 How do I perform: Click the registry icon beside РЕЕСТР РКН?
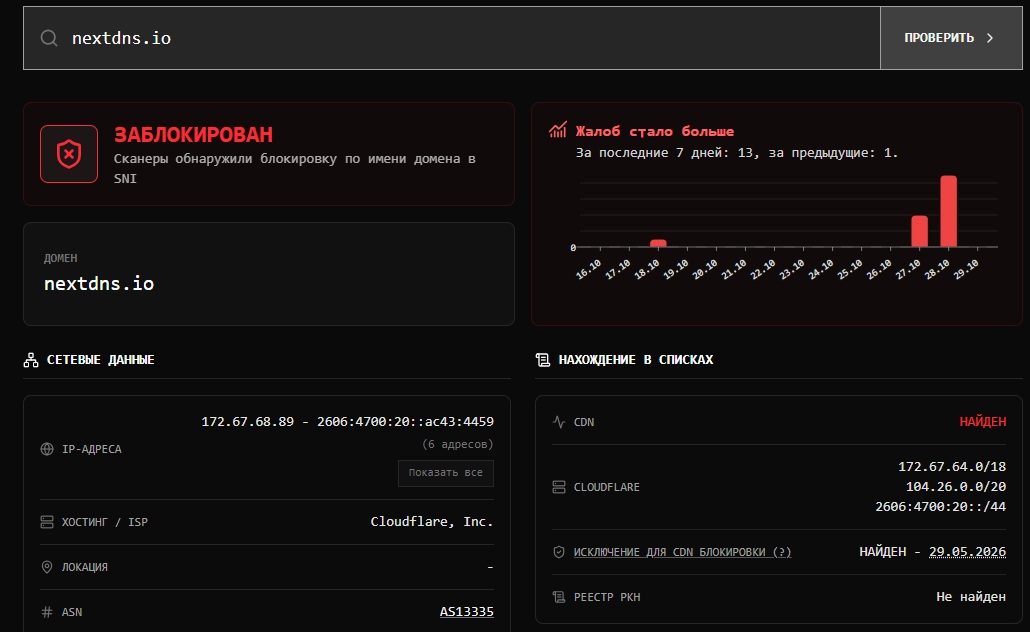[x=559, y=597]
